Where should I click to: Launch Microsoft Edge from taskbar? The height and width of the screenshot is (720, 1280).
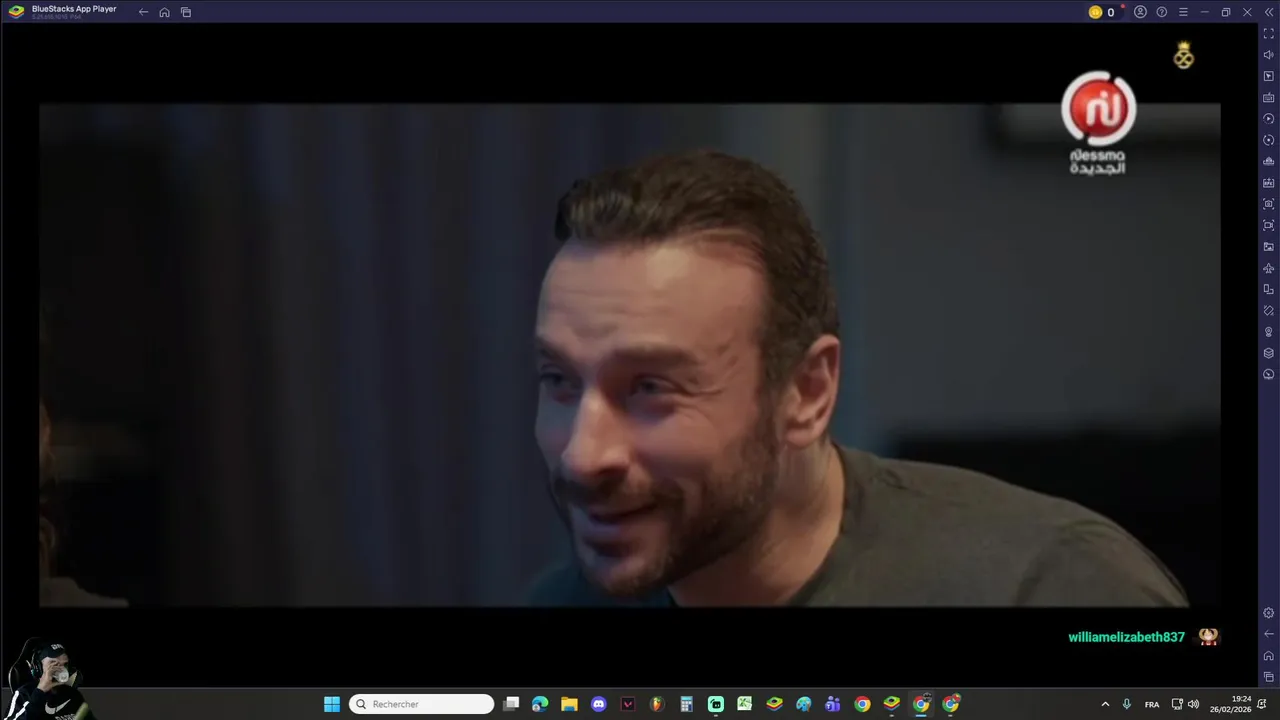click(x=540, y=704)
